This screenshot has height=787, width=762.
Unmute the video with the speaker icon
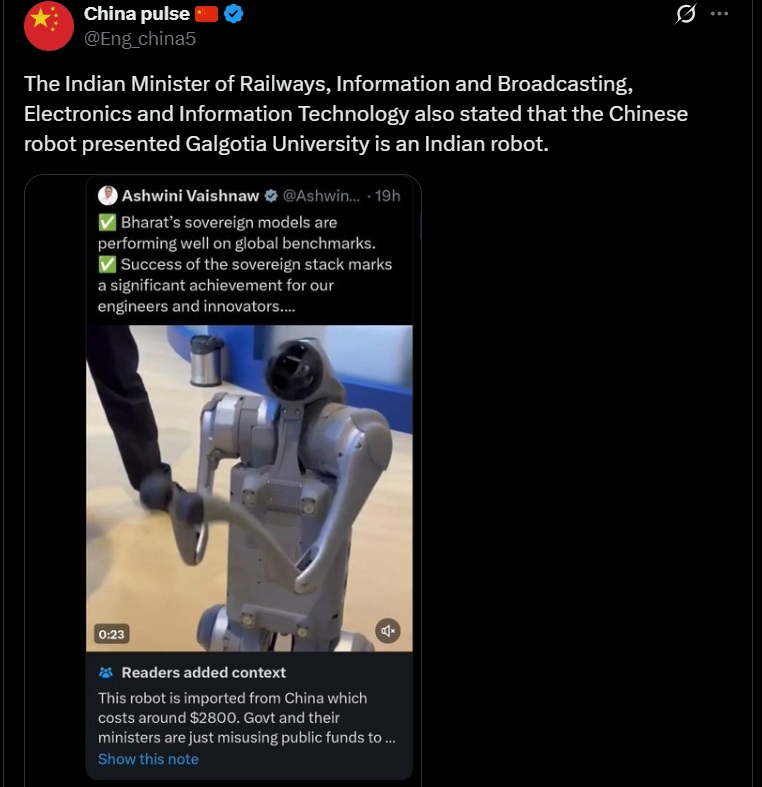click(x=388, y=630)
